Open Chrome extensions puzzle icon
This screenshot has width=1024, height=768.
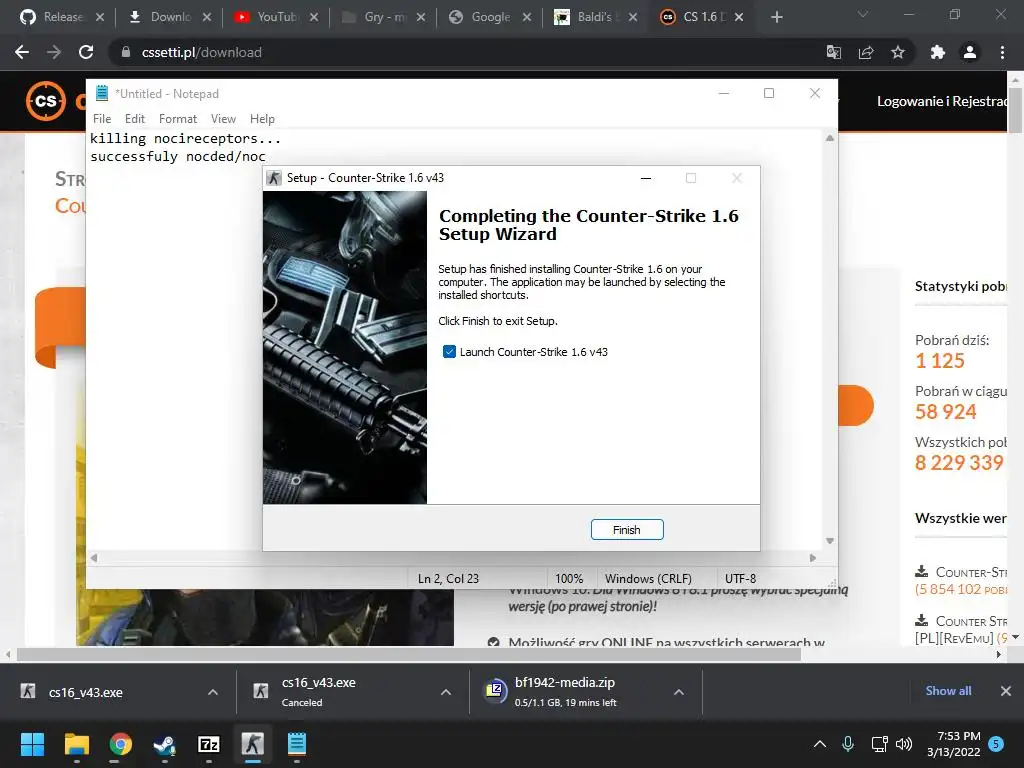938,52
